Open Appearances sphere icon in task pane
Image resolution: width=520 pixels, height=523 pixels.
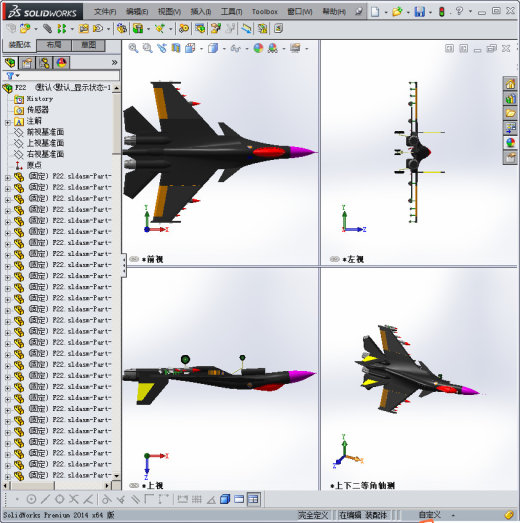[x=510, y=143]
